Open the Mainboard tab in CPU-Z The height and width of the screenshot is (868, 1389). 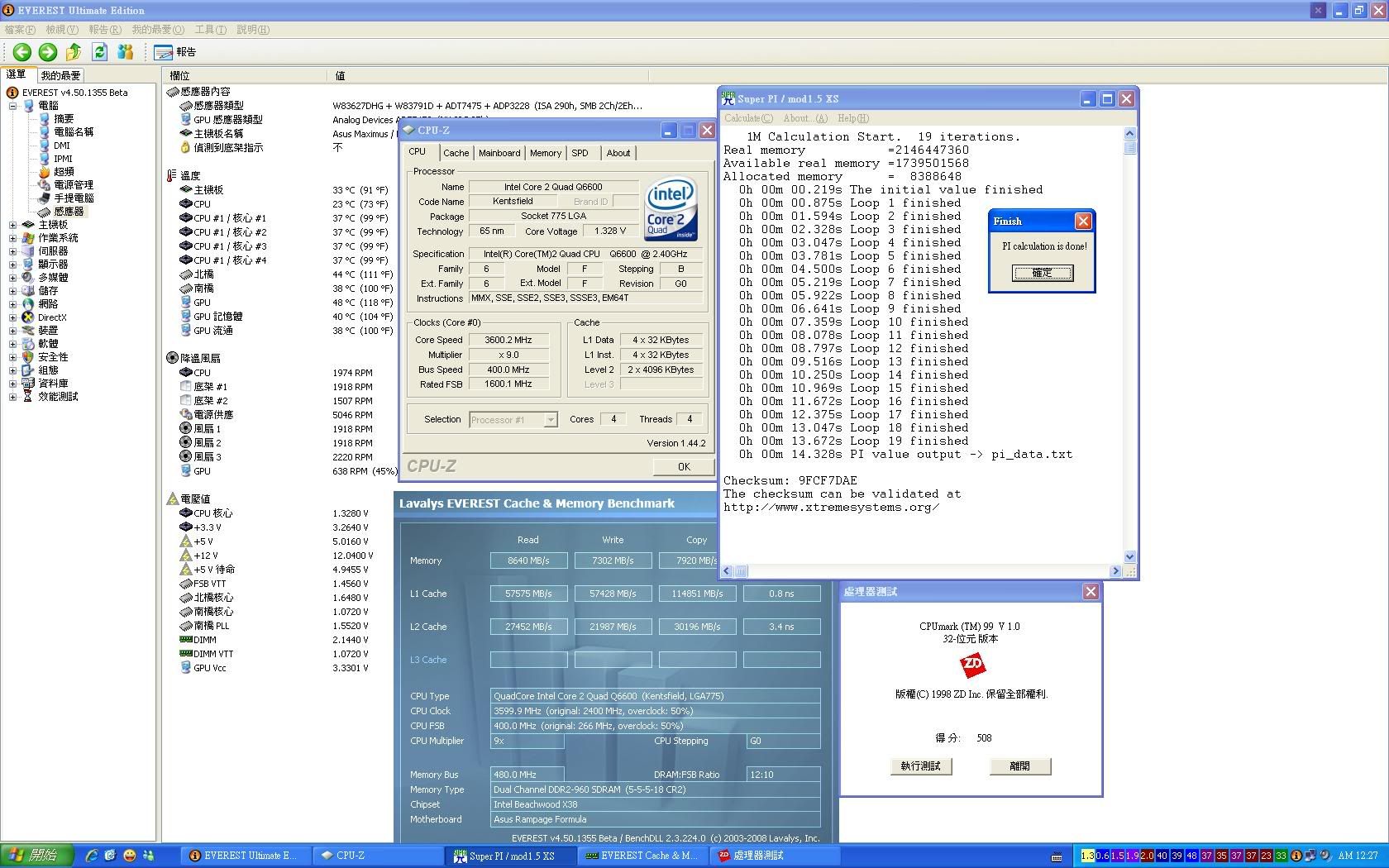point(499,153)
